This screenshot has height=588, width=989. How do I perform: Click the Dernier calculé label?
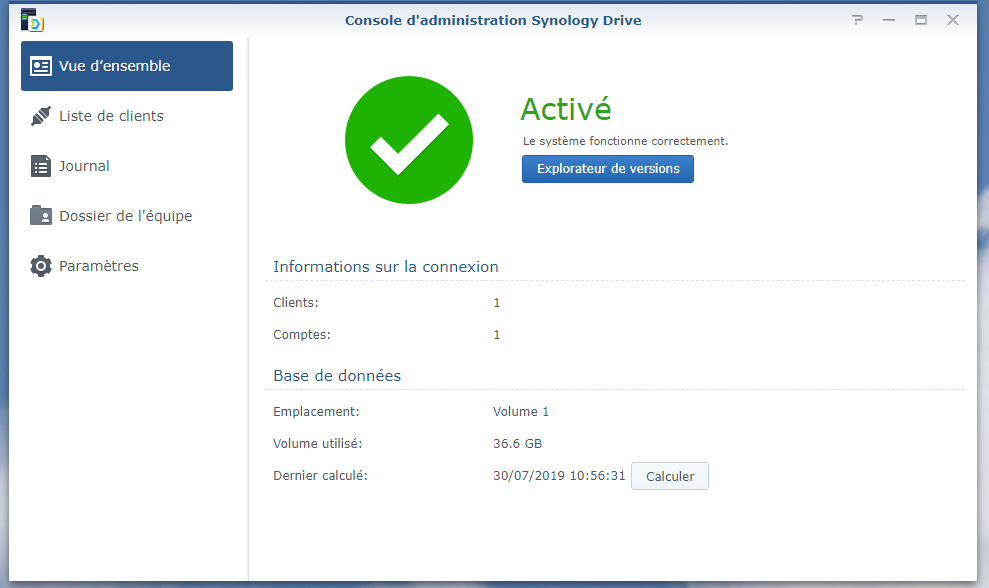[x=320, y=476]
